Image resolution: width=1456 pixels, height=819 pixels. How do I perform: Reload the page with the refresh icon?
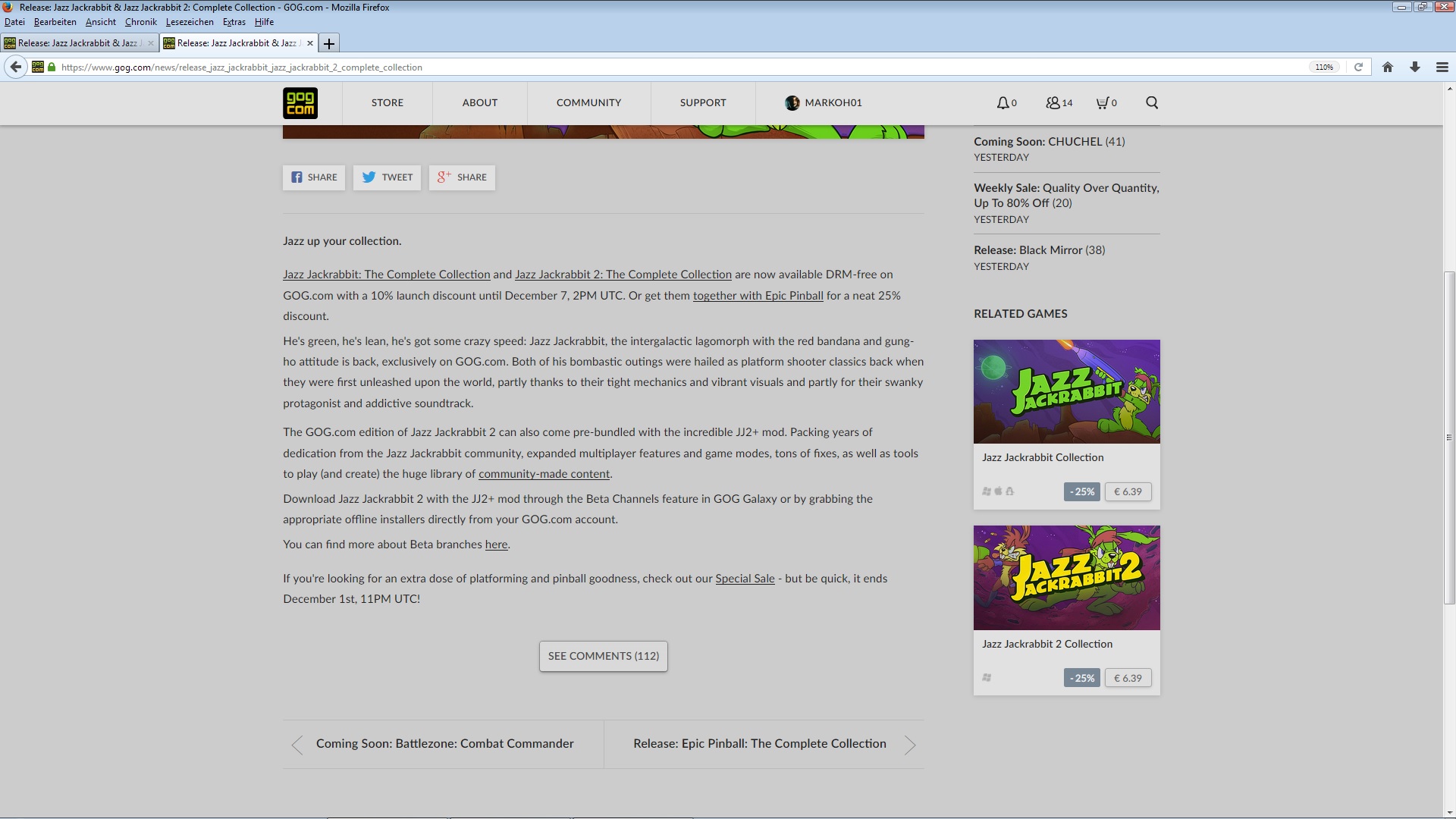coord(1358,67)
